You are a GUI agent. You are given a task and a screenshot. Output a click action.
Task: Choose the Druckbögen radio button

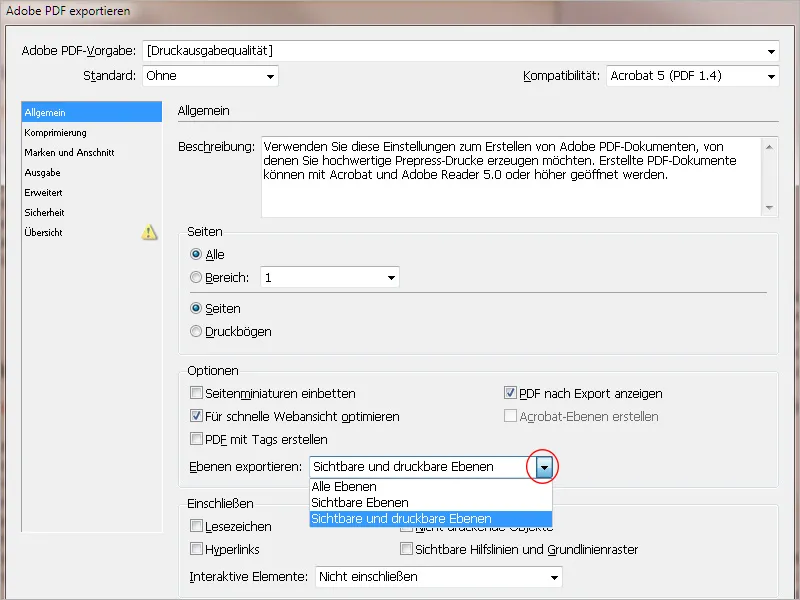point(196,331)
